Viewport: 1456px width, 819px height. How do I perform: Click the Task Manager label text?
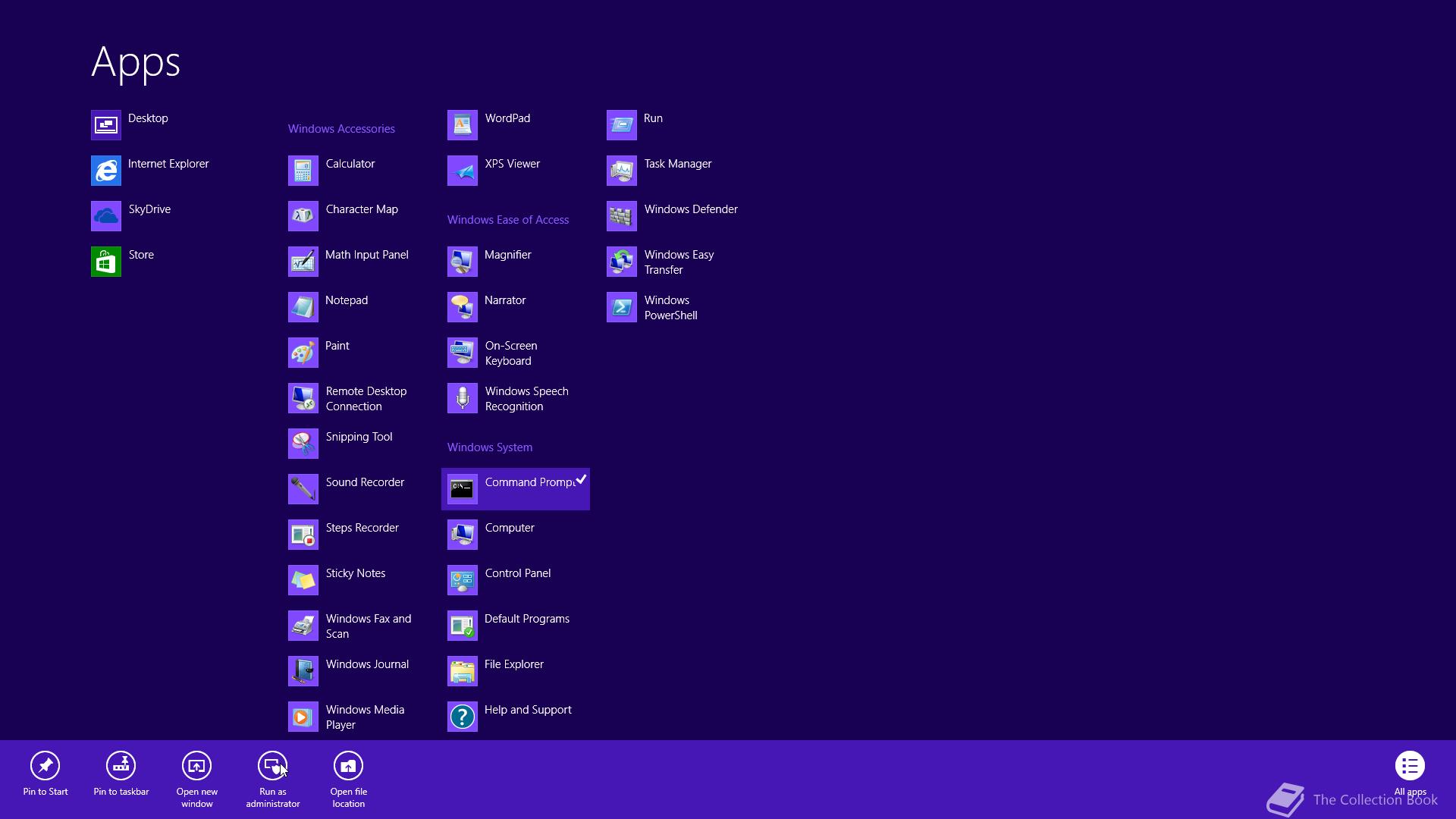(x=678, y=164)
